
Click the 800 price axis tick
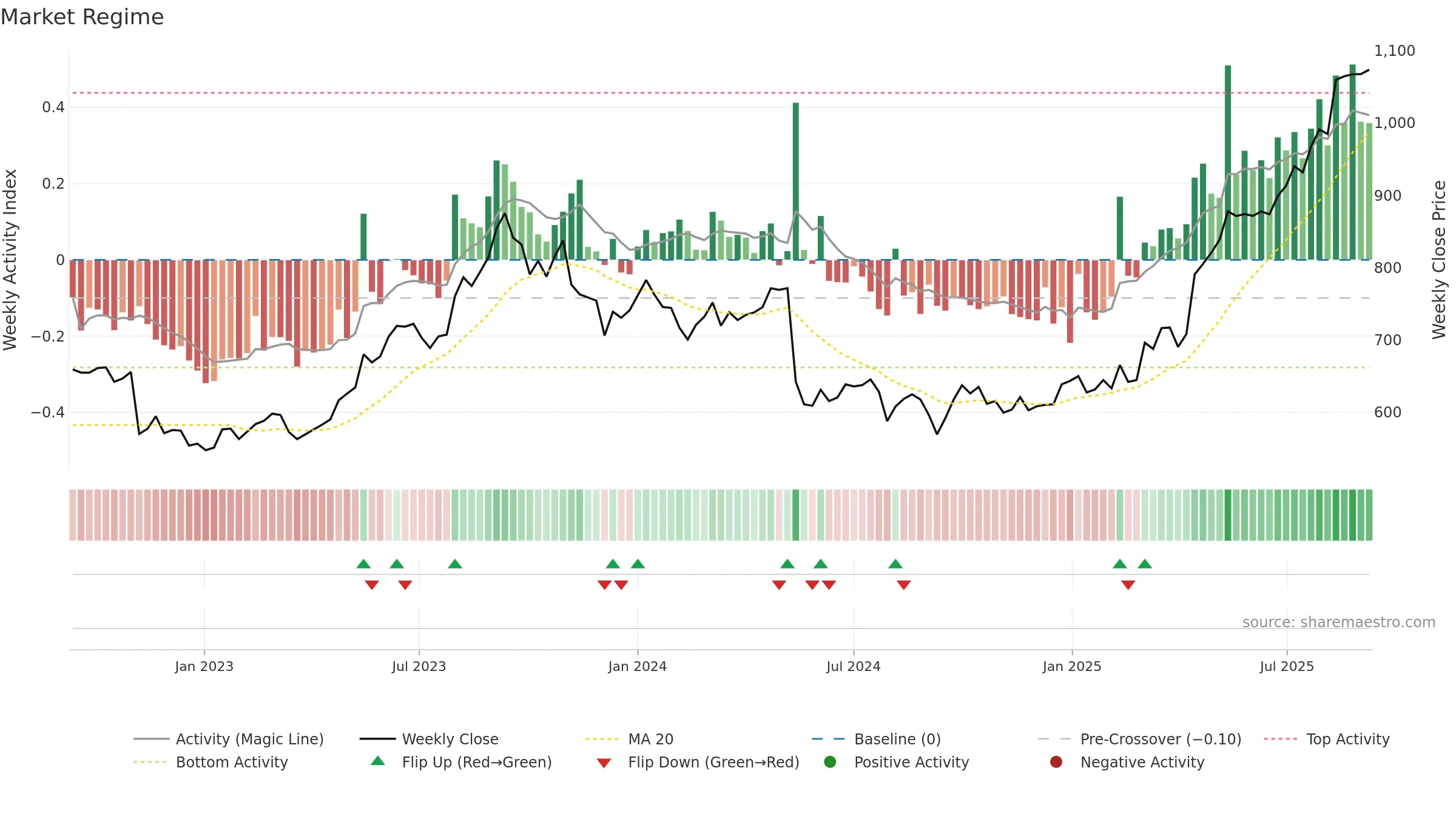click(x=1387, y=268)
